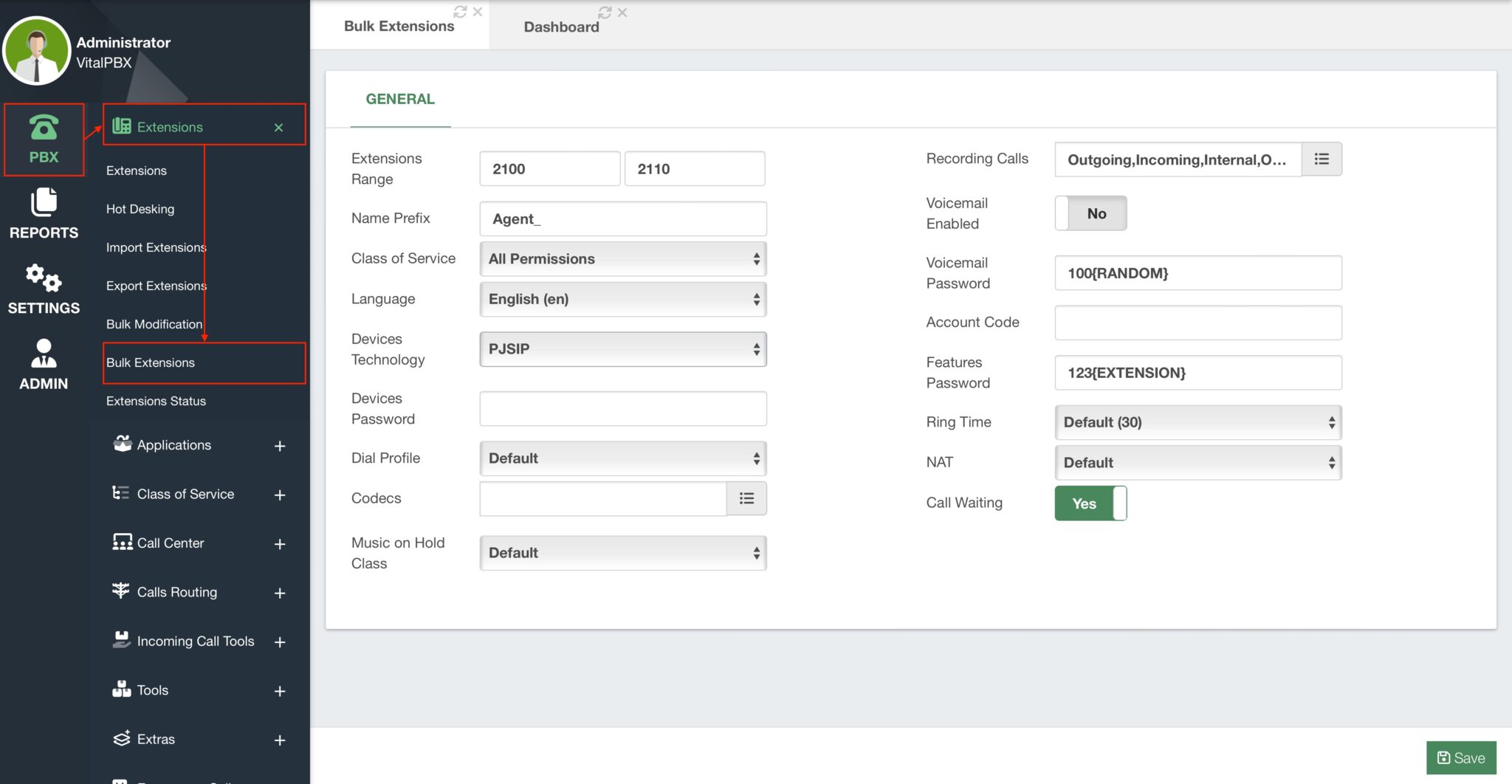Click the PBX phone icon in sidebar
This screenshot has width=1512, height=784.
(44, 128)
